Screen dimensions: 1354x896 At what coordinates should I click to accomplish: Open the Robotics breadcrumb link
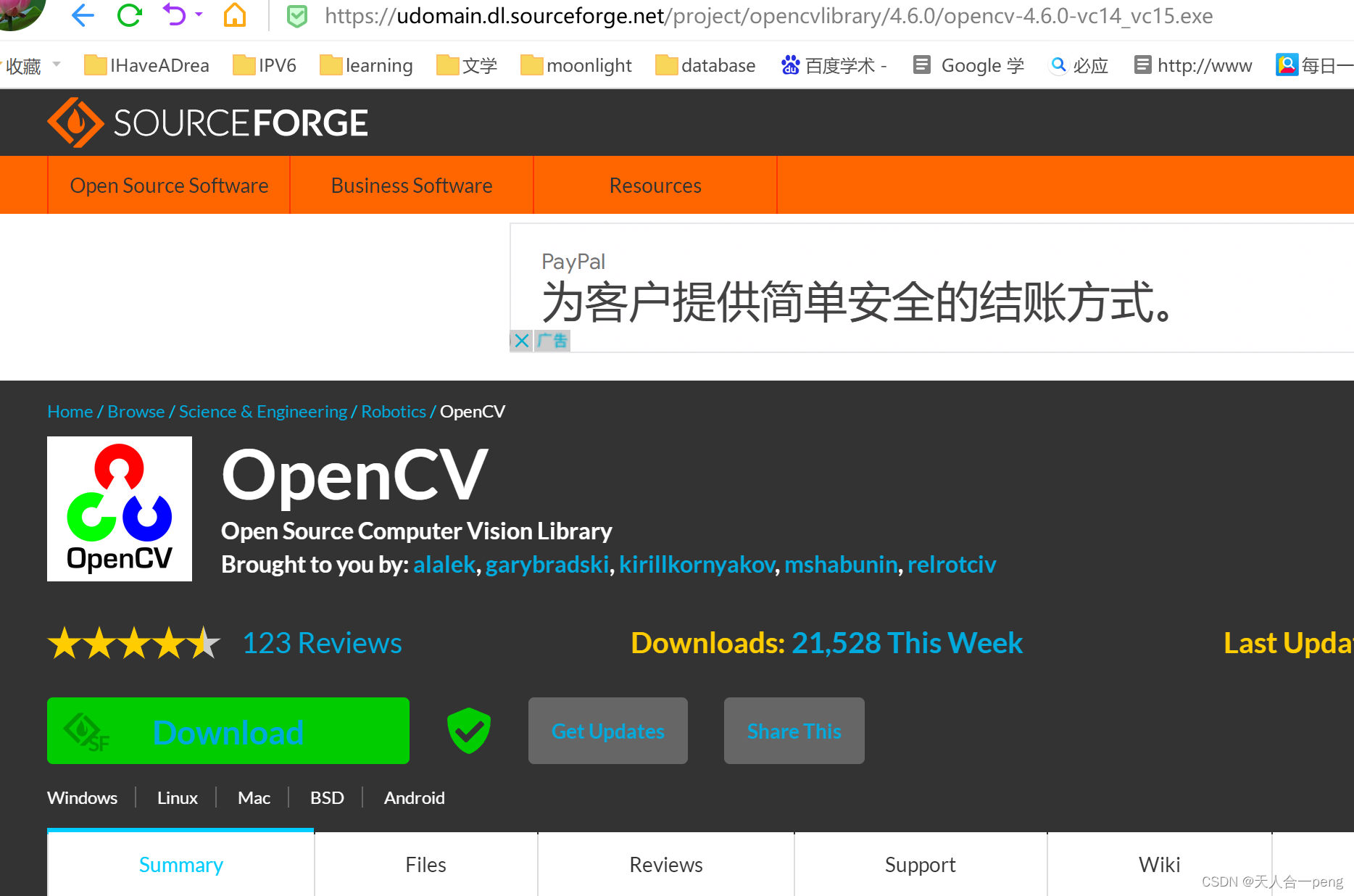click(394, 412)
